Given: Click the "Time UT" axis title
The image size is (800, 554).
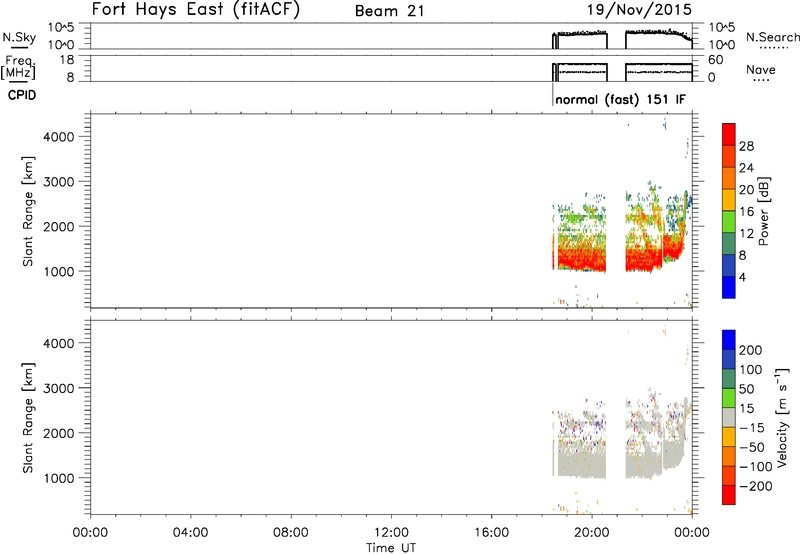Looking at the screenshot, I should 391,548.
